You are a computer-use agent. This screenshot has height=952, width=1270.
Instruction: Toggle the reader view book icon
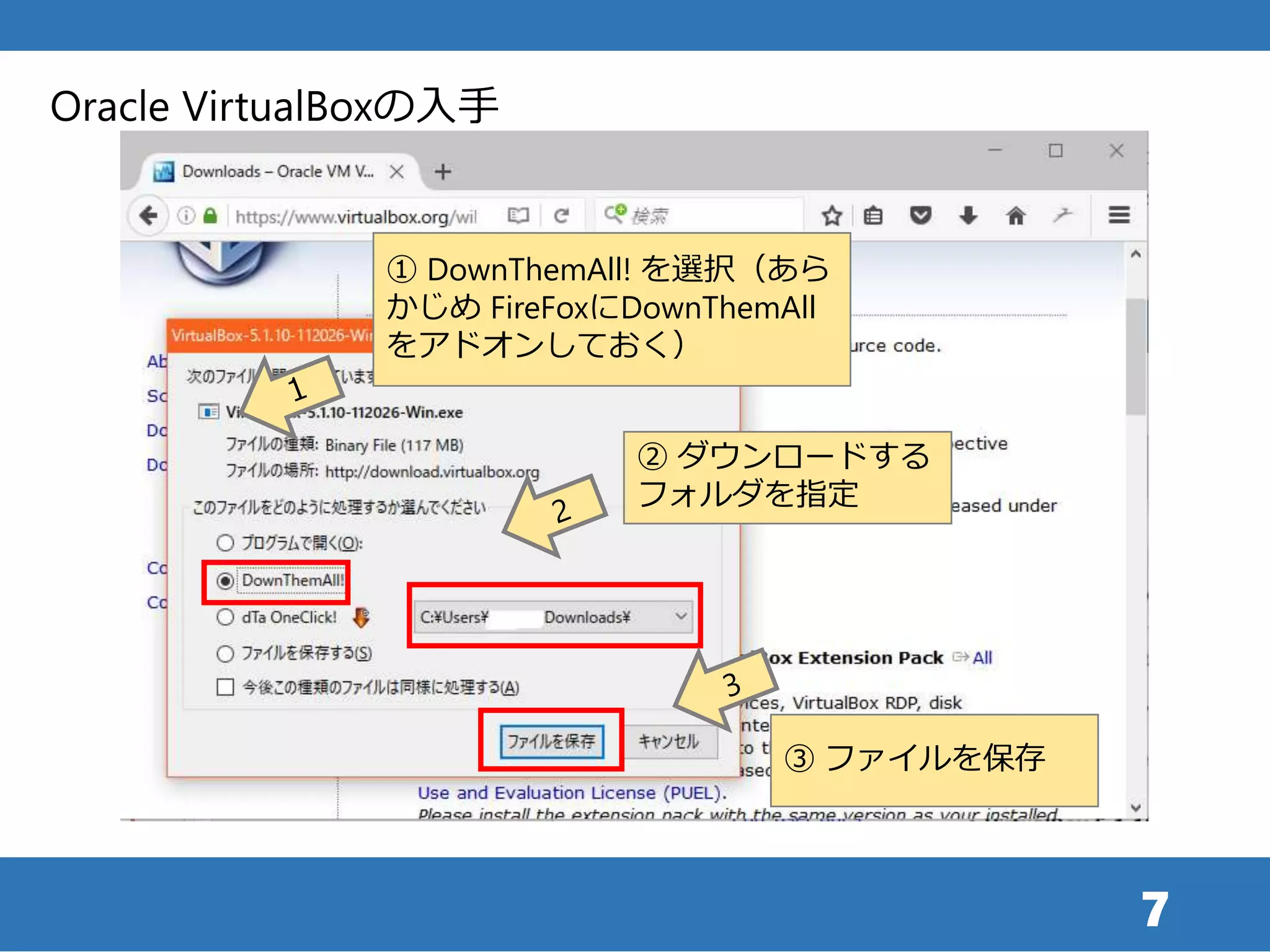[x=518, y=216]
